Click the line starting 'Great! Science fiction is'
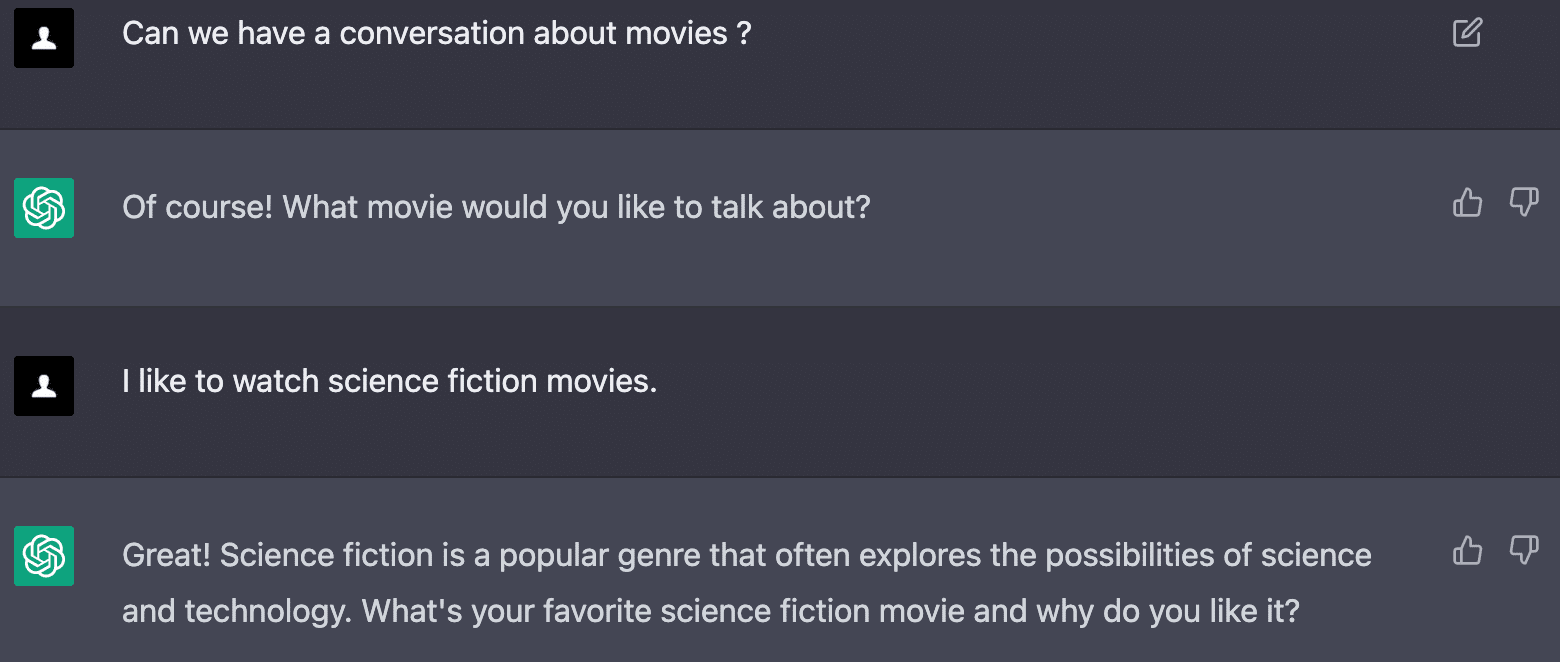Screen dimensions: 1560x662 746,556
